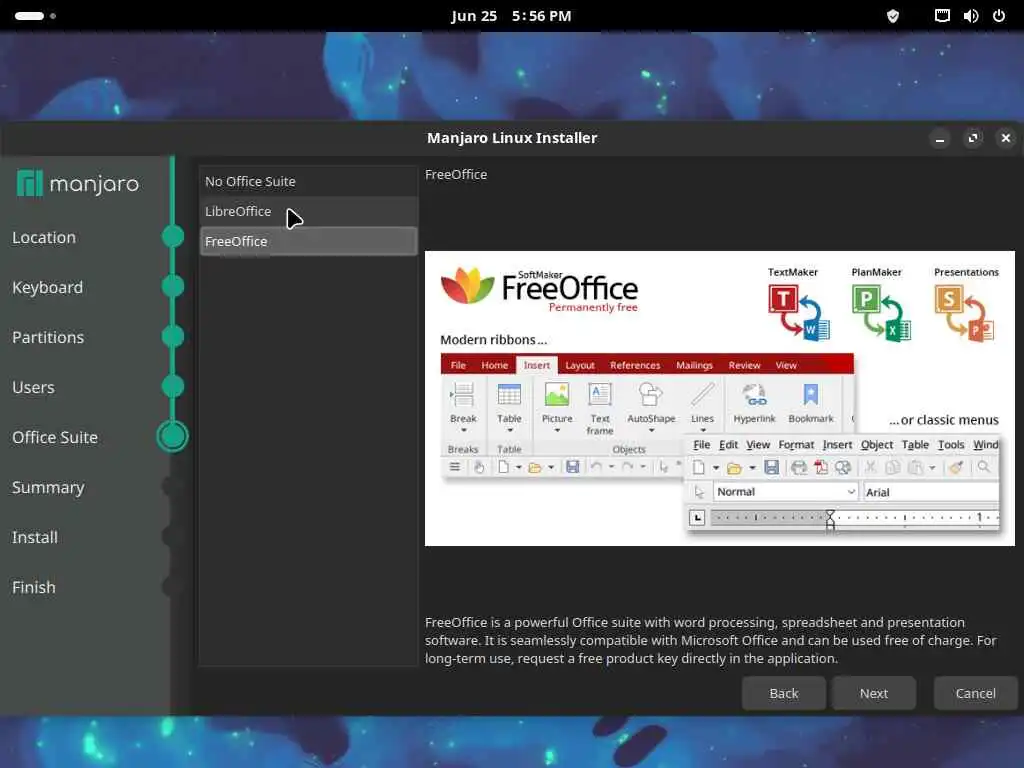The height and width of the screenshot is (768, 1024).
Task: Select the FreeOffice list entry
Action: 308,242
